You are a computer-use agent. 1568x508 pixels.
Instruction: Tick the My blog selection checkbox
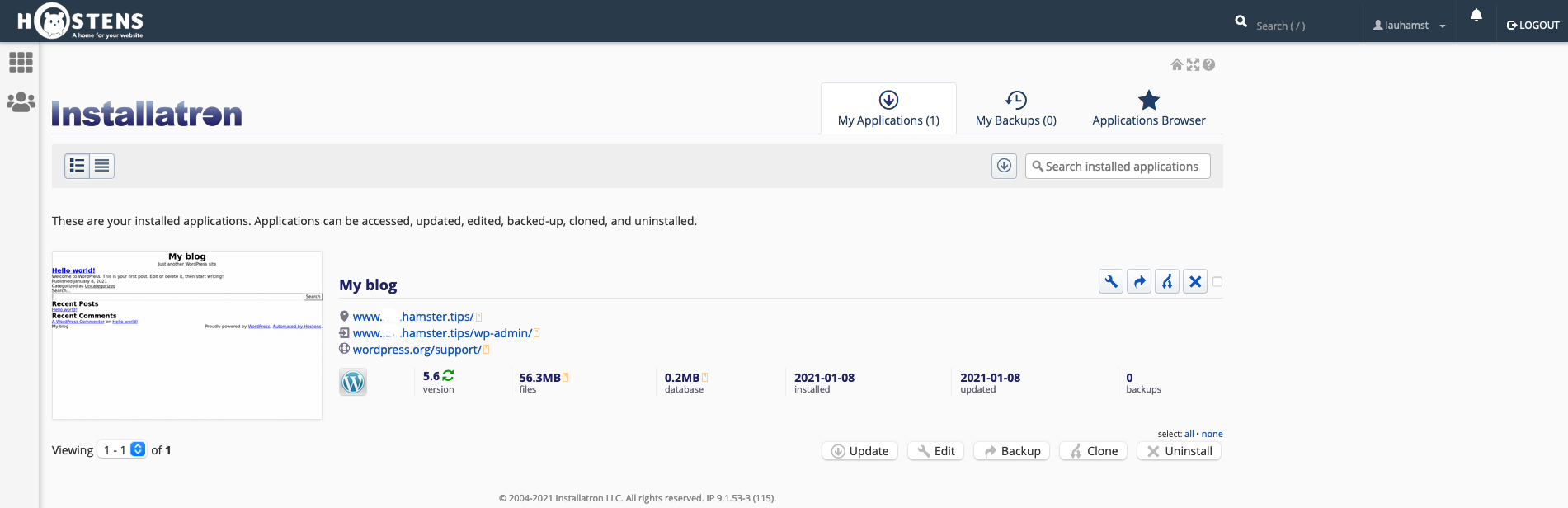click(1217, 282)
